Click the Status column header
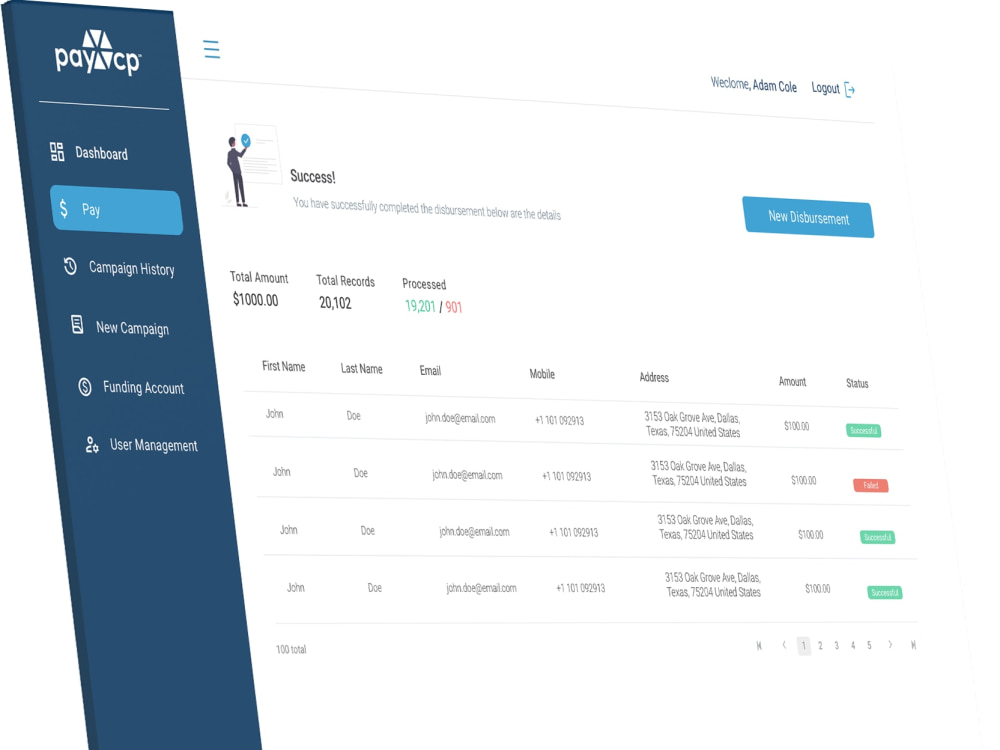Screen dimensions: 1000x750 click(x=857, y=383)
